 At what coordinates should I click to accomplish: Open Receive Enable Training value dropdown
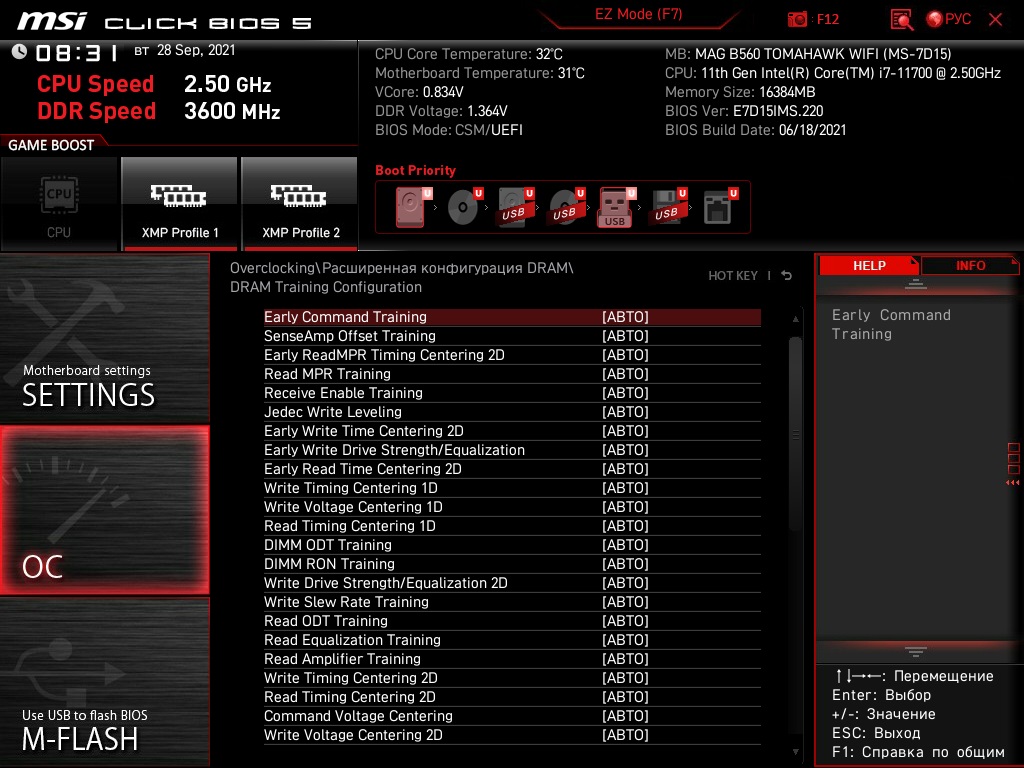[625, 392]
